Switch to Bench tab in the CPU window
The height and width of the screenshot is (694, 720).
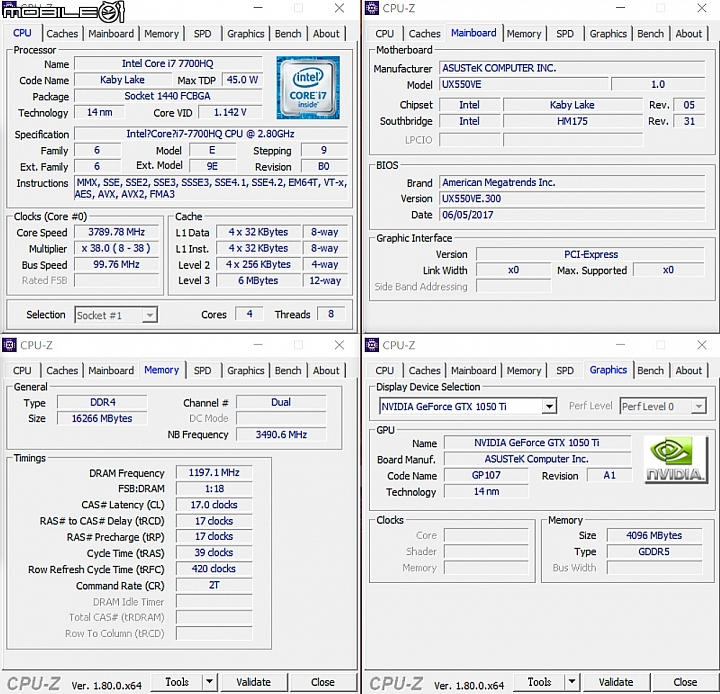tap(288, 34)
